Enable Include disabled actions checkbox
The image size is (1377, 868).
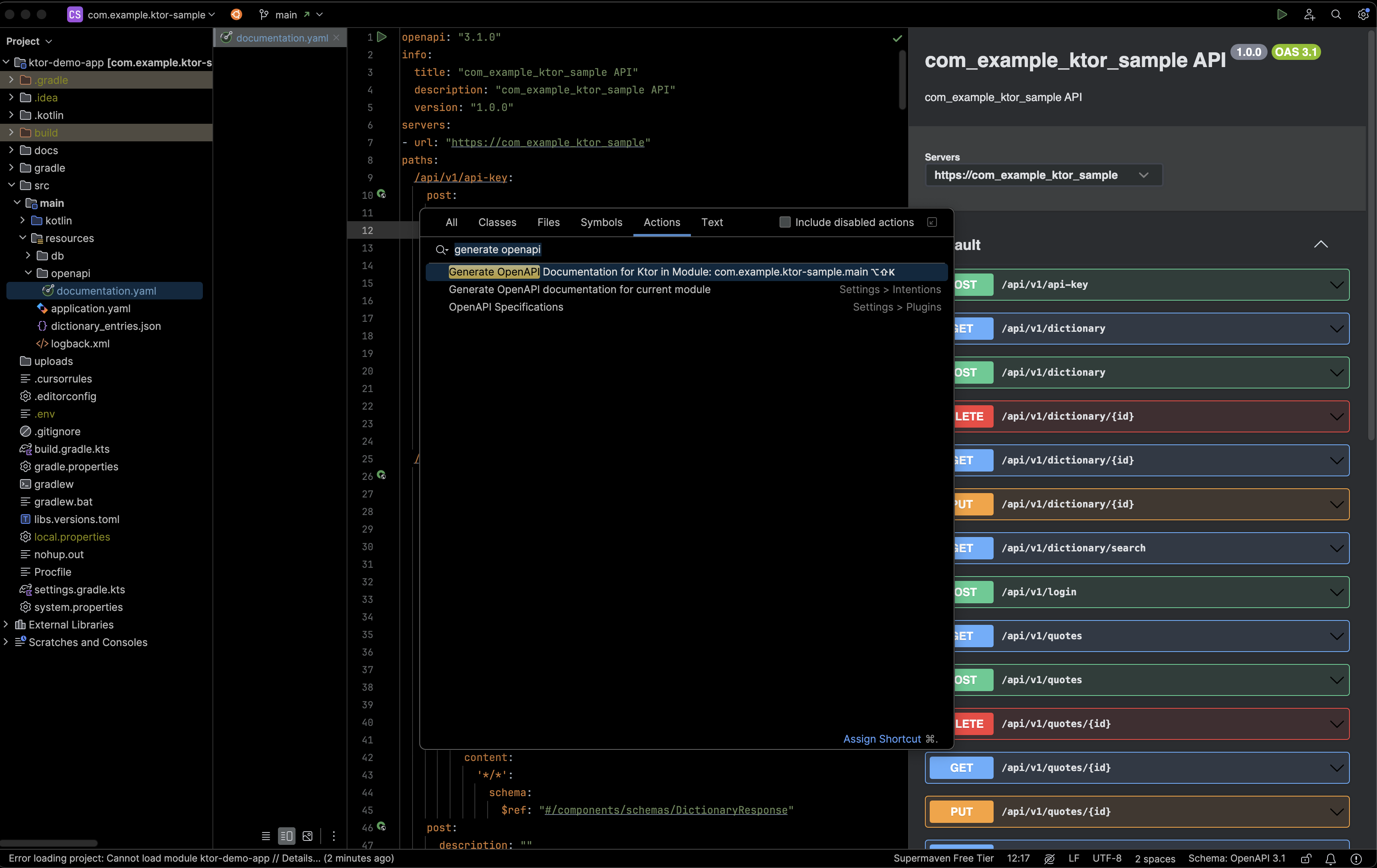[785, 222]
